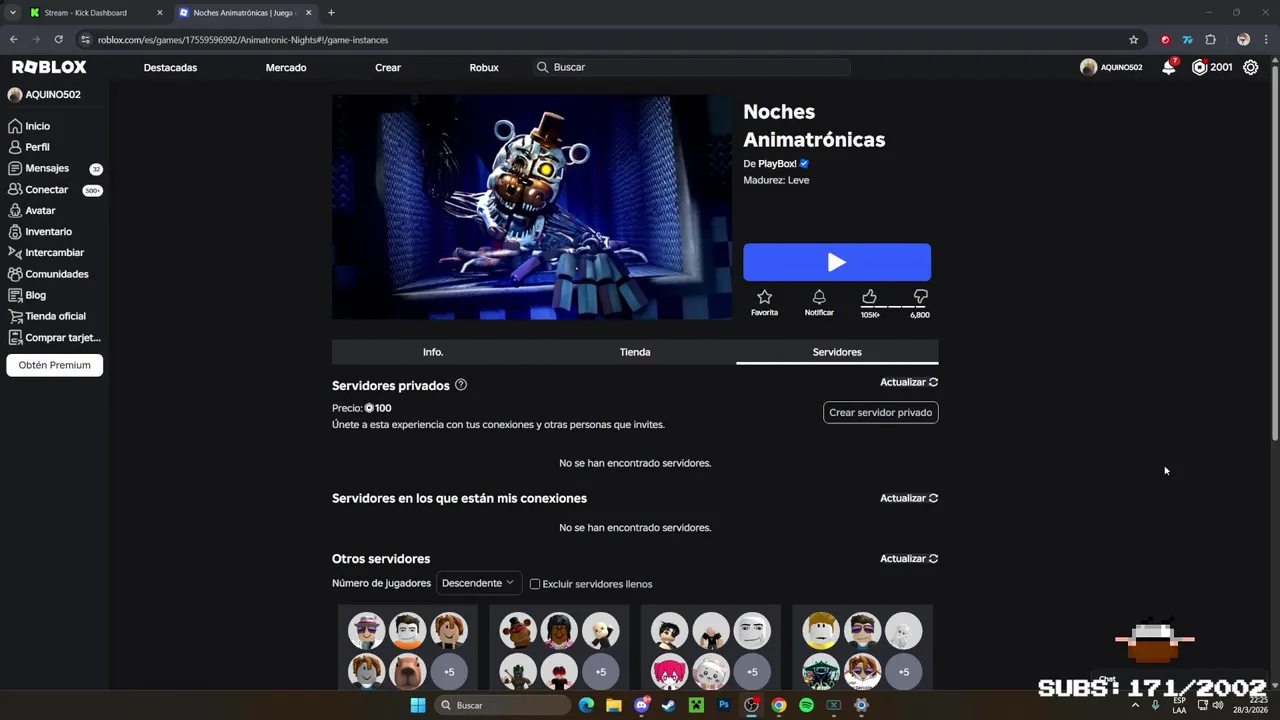Click the Favorita star icon
Screen dimensions: 1280x720
tap(764, 297)
